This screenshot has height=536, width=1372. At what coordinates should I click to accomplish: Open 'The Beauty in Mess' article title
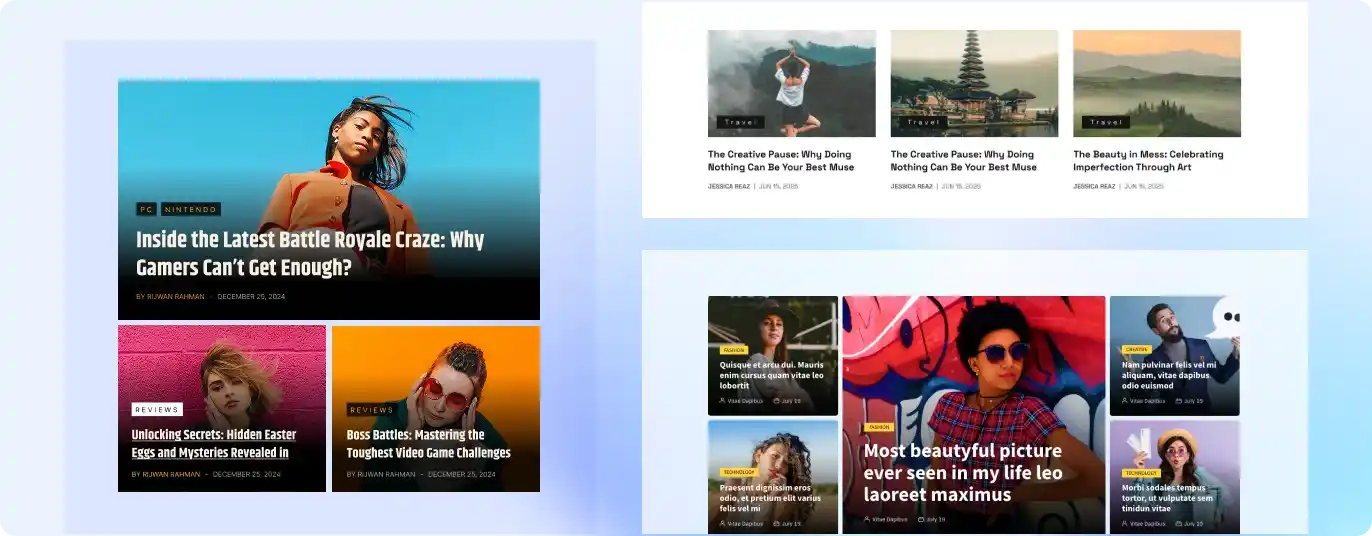point(1148,161)
